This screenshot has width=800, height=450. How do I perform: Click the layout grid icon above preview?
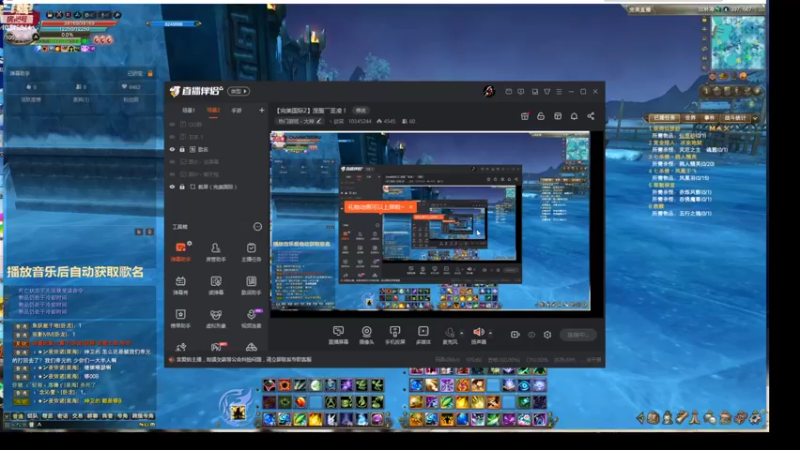coord(558,116)
